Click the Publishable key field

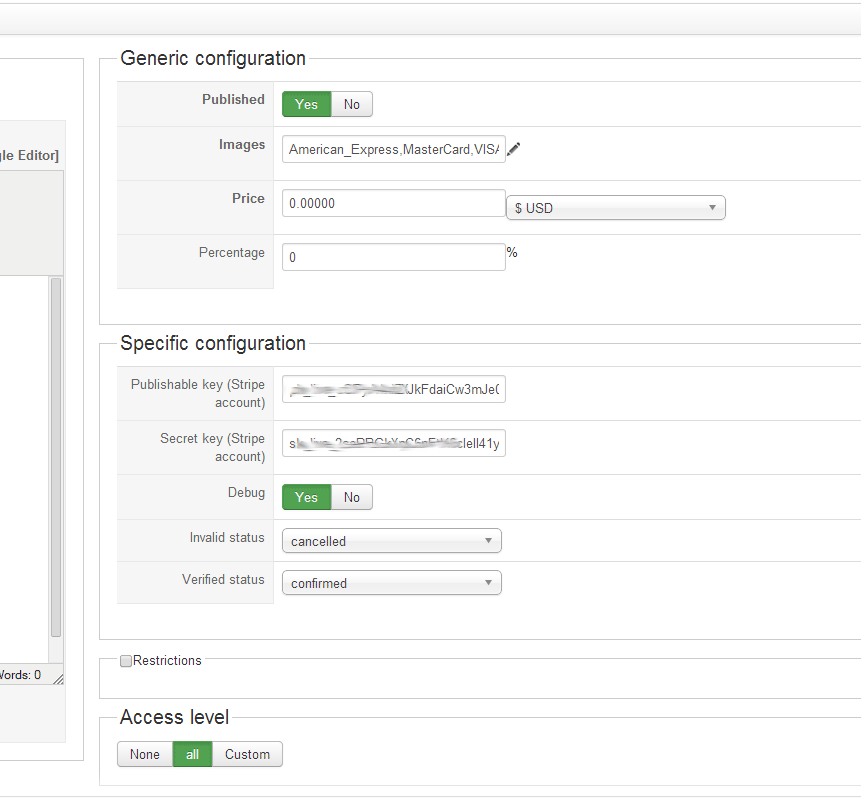point(393,389)
